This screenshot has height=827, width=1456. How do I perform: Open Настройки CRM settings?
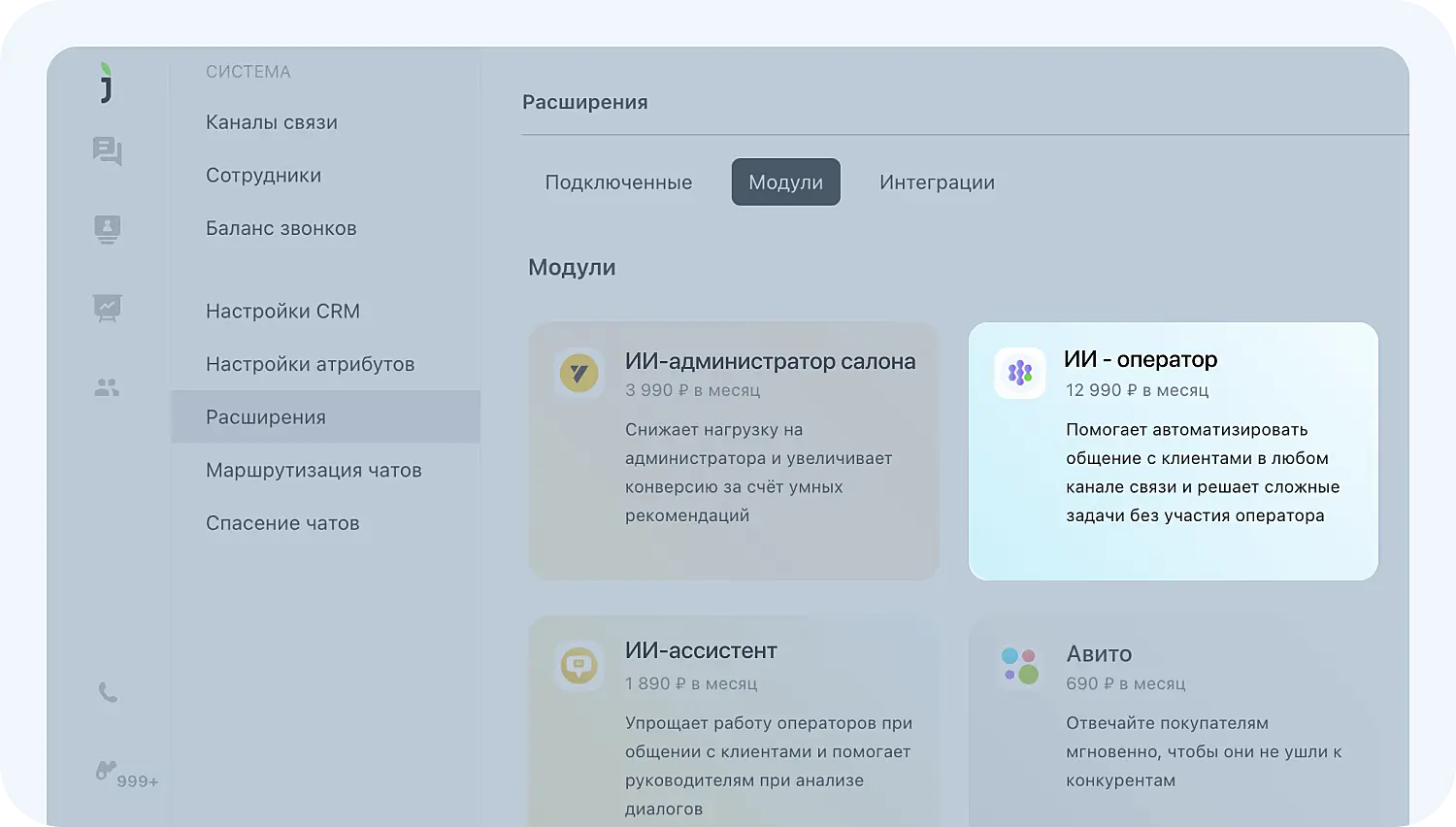[x=282, y=311]
